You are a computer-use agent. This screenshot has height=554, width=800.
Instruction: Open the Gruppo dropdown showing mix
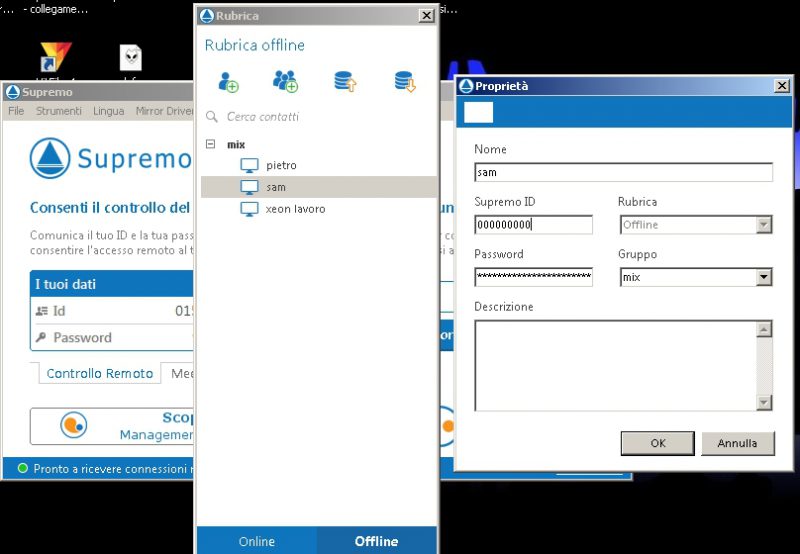click(764, 277)
